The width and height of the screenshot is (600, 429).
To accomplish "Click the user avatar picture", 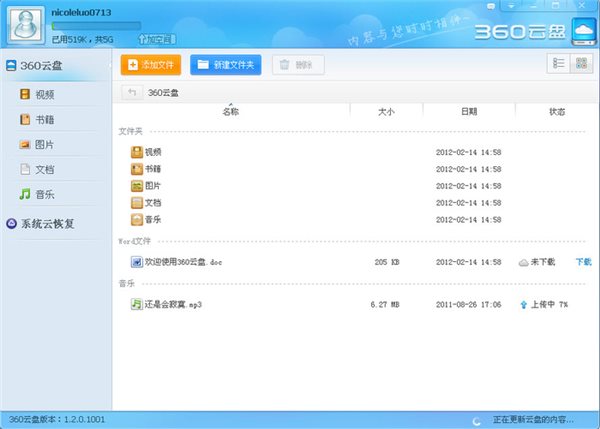I will 26,24.
